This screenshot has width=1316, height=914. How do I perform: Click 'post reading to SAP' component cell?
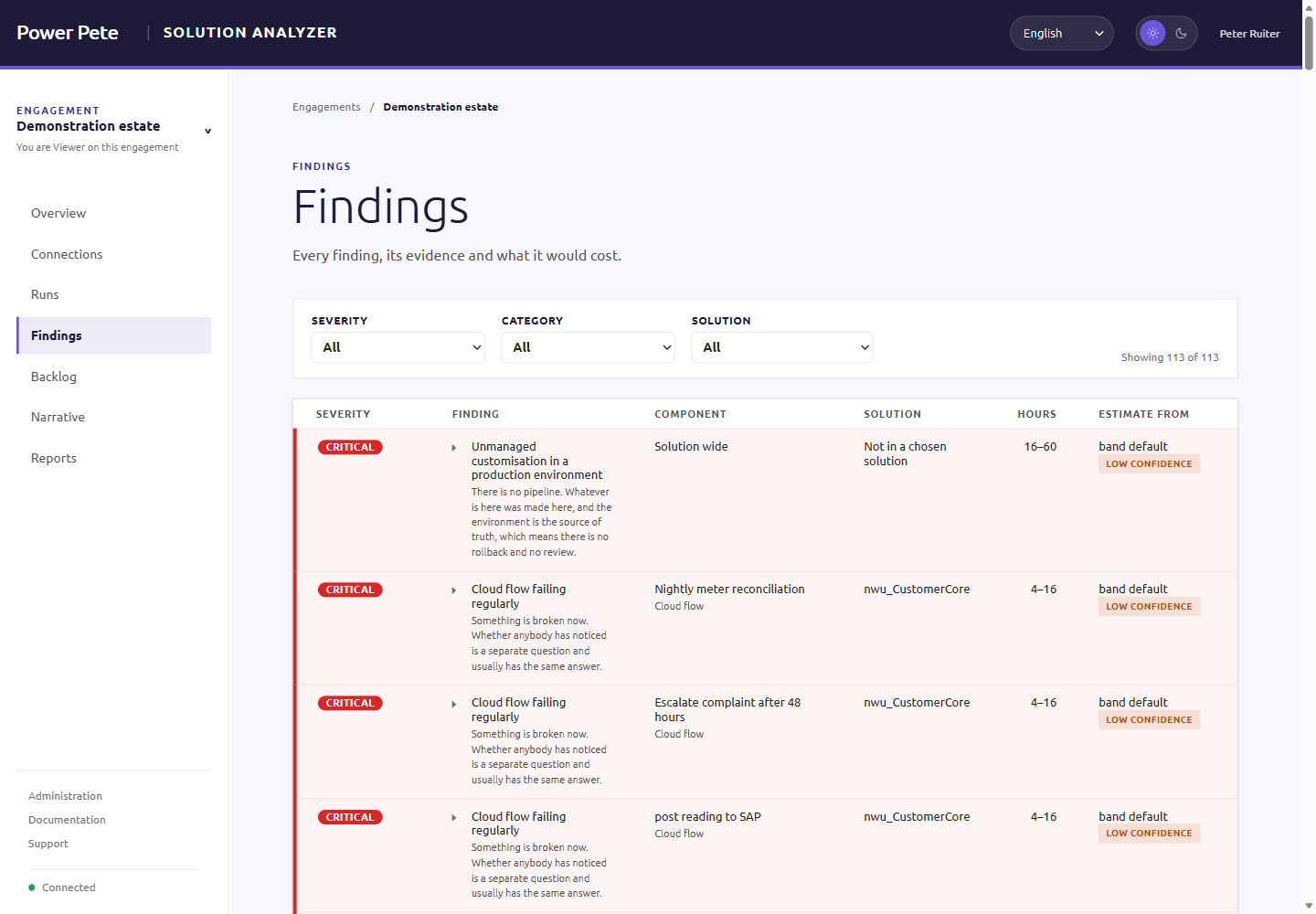coord(707,817)
